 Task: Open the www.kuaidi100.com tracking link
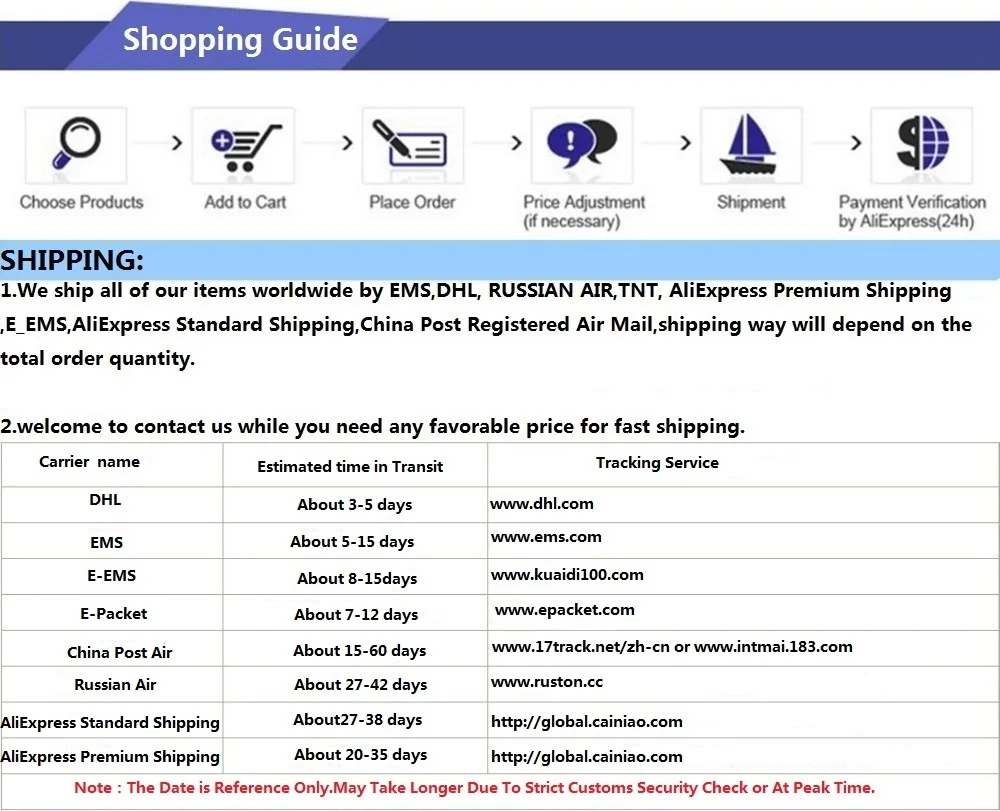tap(567, 574)
